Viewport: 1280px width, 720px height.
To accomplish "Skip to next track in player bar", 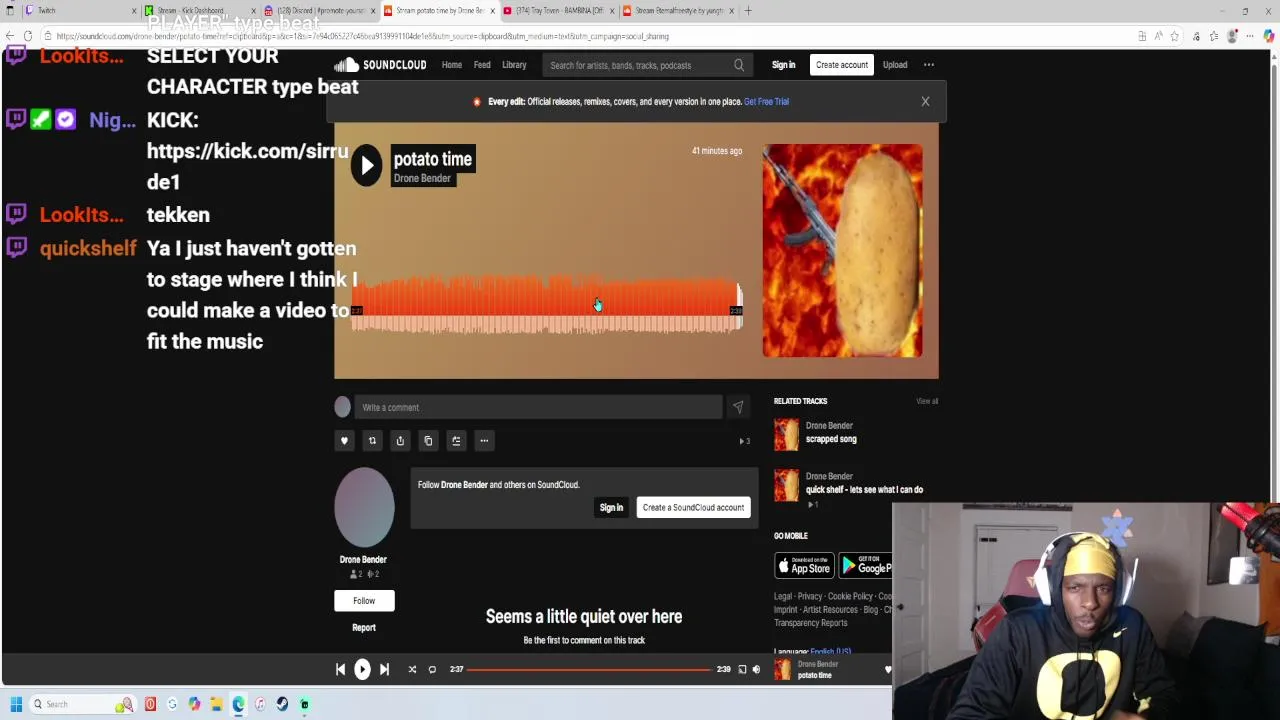I will pyautogui.click(x=384, y=670).
